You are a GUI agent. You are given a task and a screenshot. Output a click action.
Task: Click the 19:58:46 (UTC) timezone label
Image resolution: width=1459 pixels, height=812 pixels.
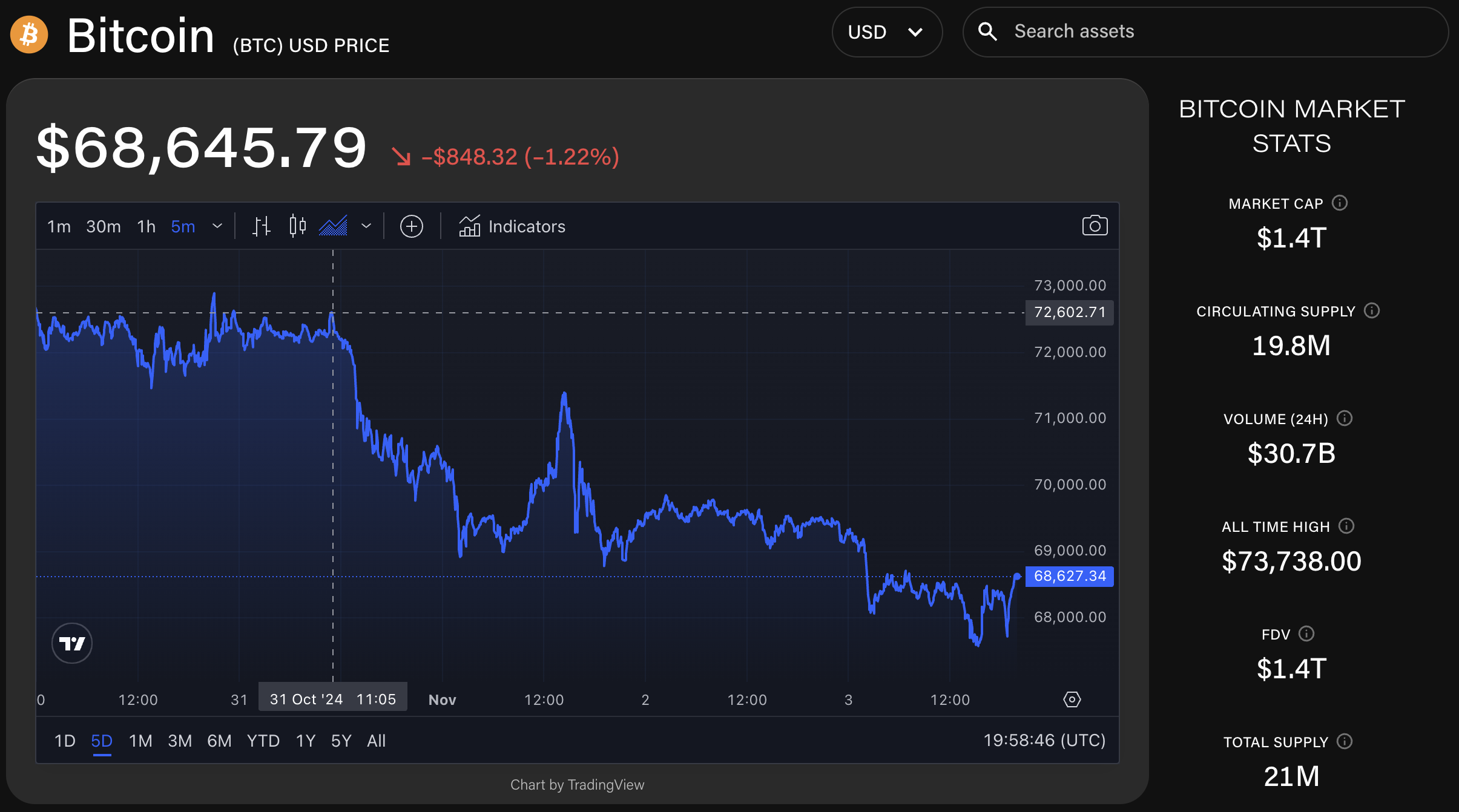coord(1044,740)
